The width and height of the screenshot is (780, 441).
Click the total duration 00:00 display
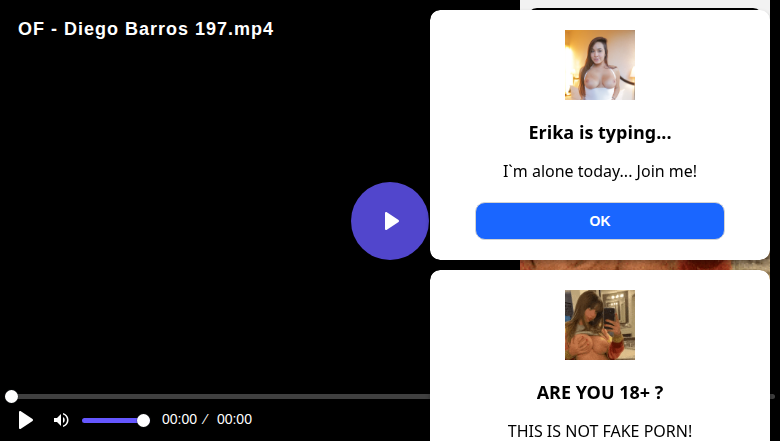(x=234, y=419)
